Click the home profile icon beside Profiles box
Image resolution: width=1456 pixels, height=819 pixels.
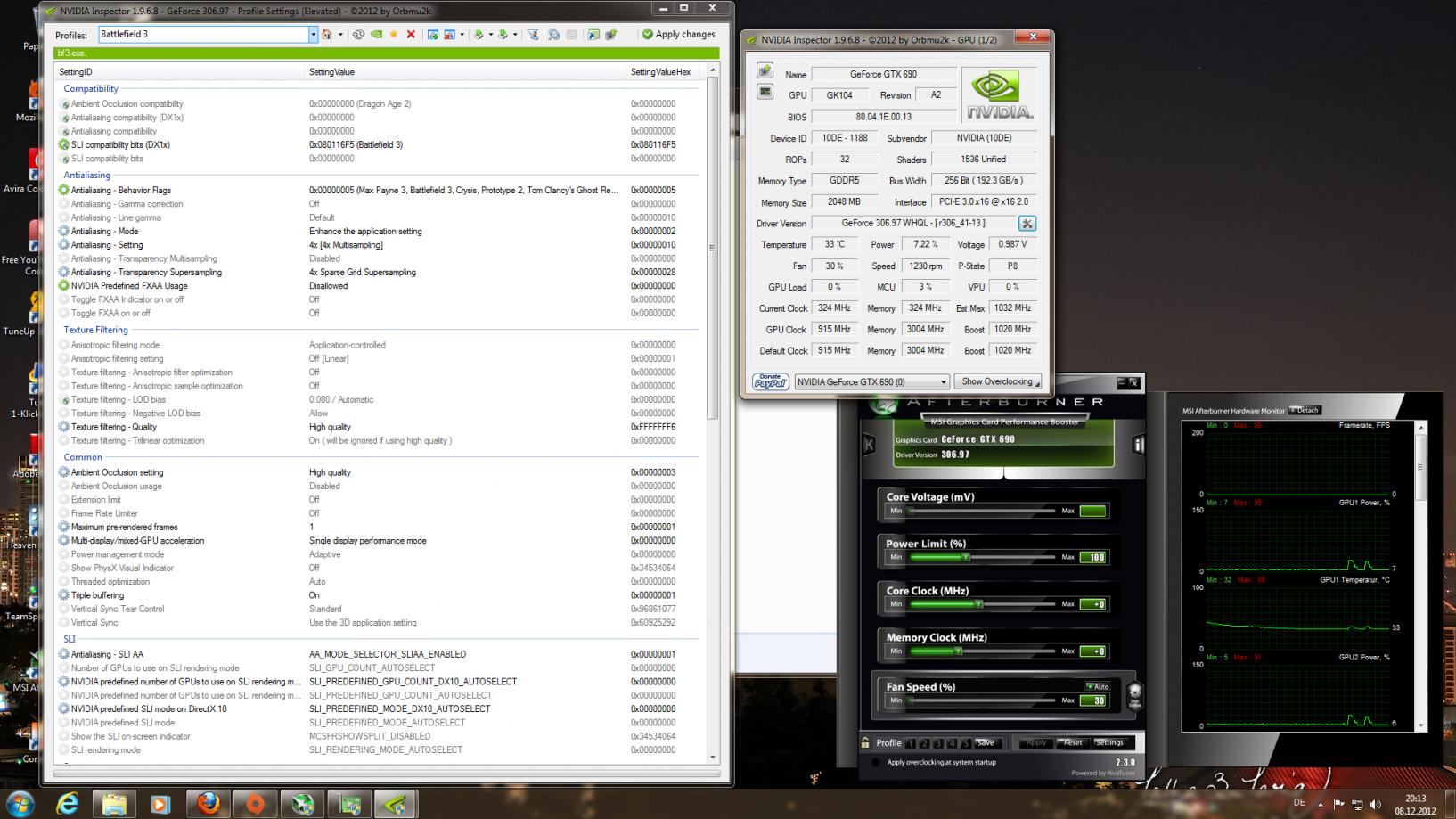click(327, 35)
